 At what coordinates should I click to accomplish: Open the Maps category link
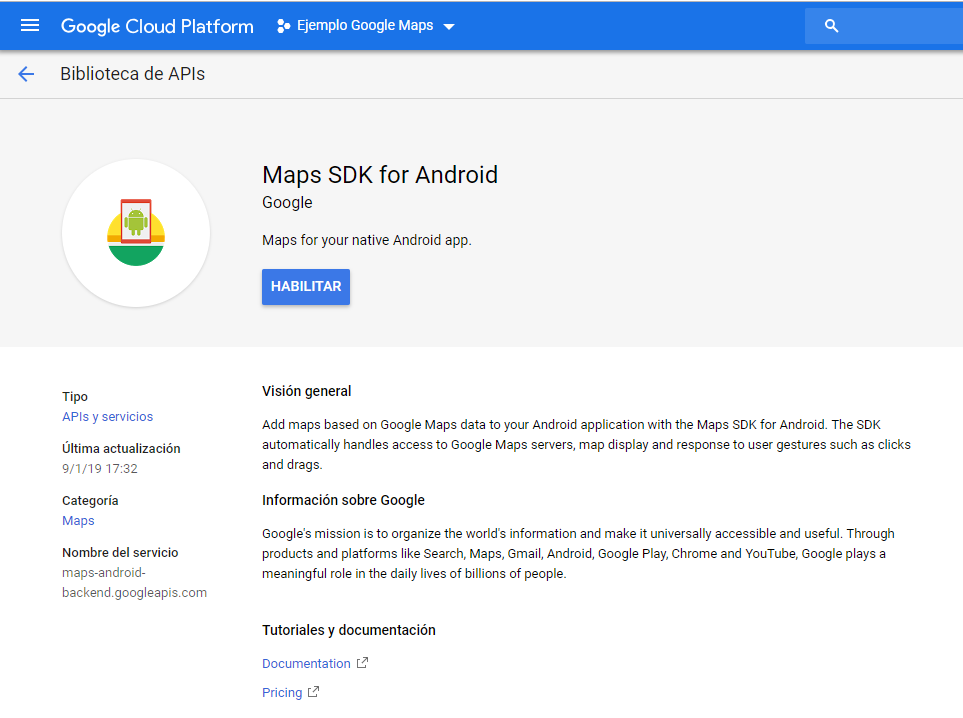click(78, 520)
